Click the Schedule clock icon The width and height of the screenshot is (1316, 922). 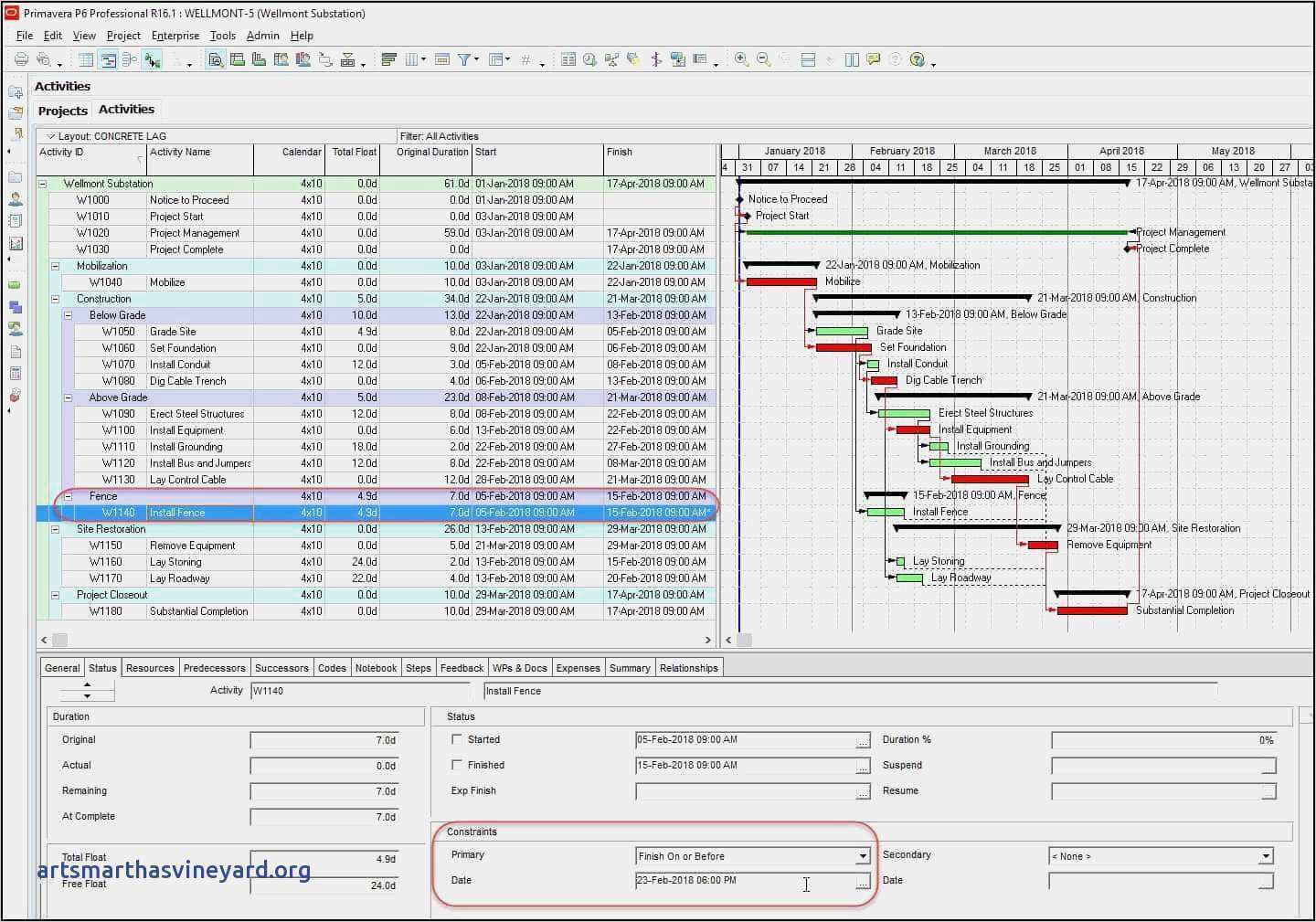[589, 60]
